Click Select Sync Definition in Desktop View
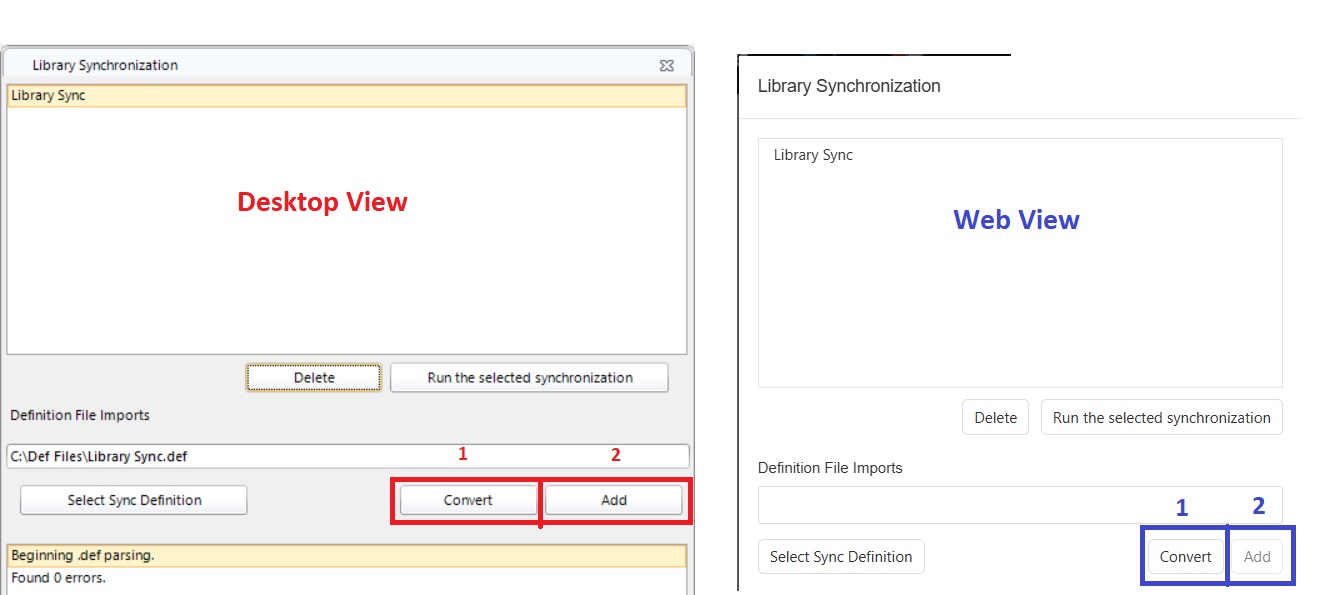 click(x=133, y=499)
